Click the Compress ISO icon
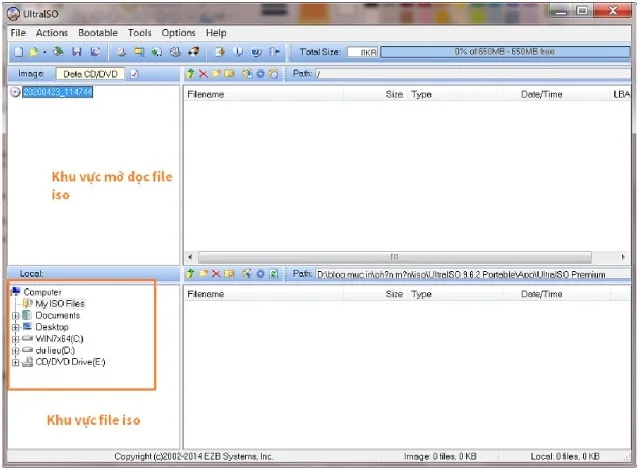The width and height of the screenshot is (640, 469). click(139, 52)
